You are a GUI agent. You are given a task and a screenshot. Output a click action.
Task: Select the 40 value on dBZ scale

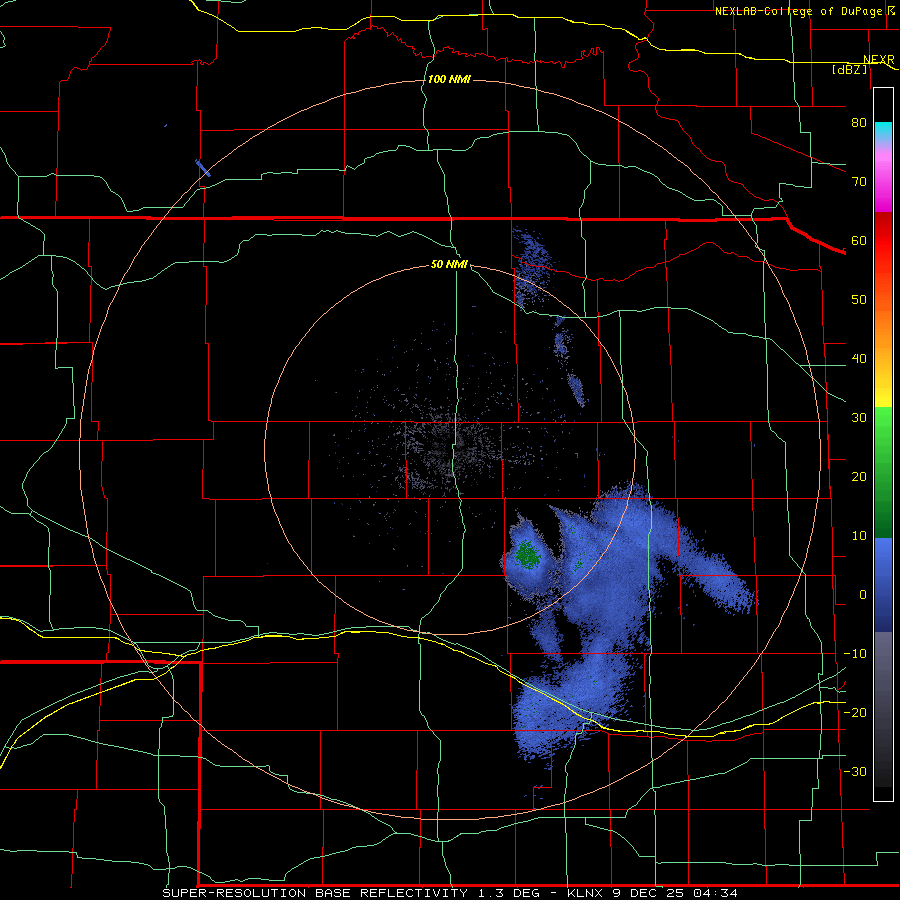coord(859,358)
